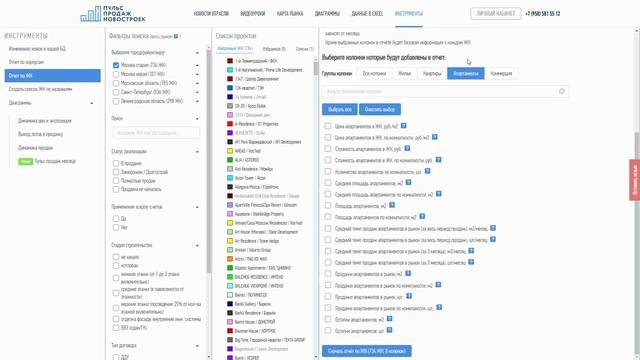Open help icon for Остатки апартаментов, шт.
640x360 pixels.
[x=389, y=330]
